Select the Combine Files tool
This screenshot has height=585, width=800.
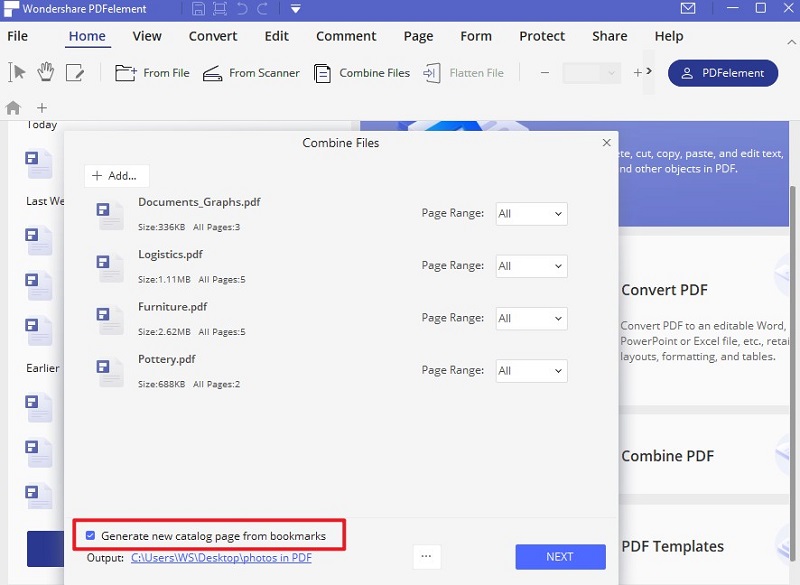tap(322, 72)
